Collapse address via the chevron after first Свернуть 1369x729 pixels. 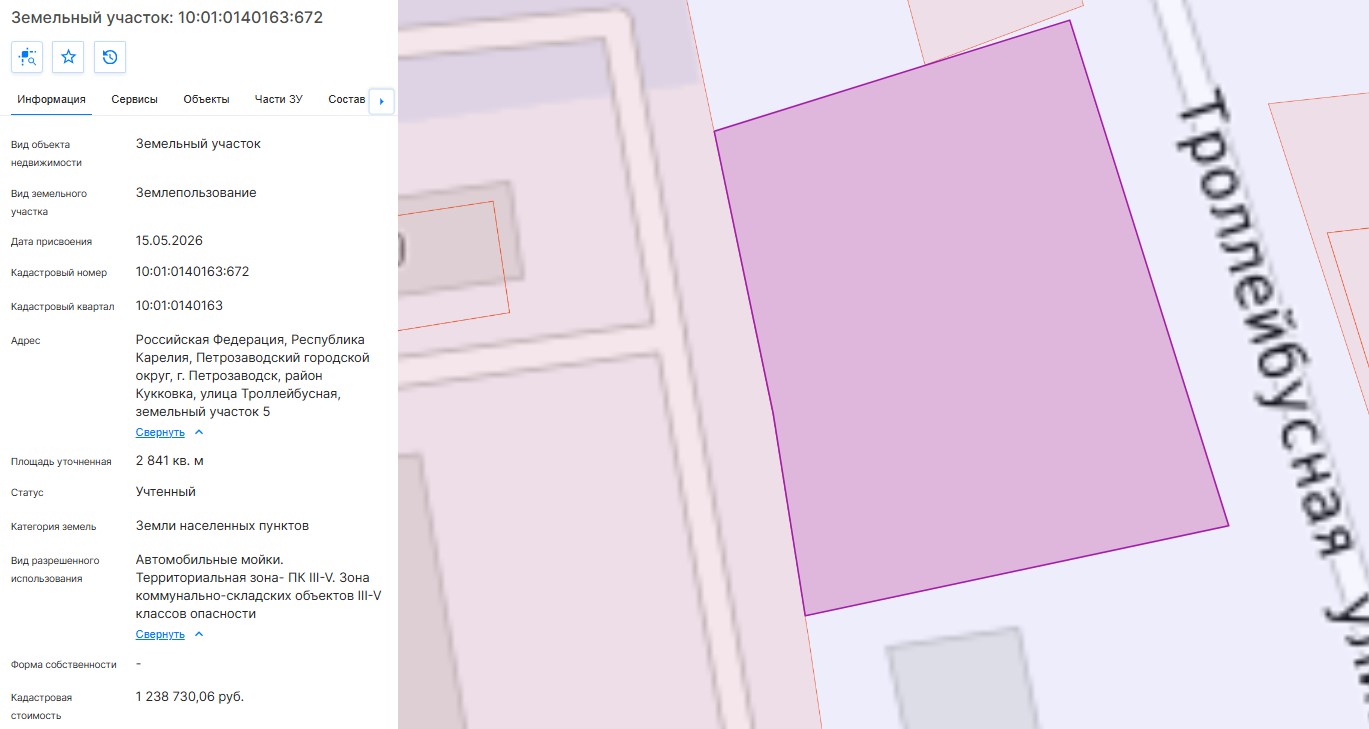coord(199,432)
